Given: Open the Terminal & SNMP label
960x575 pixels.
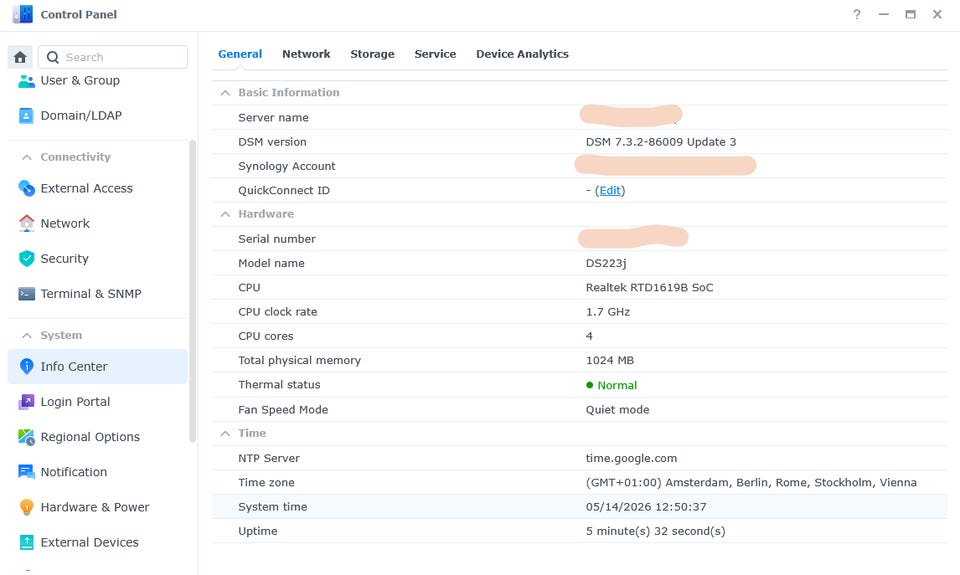Looking at the screenshot, I should (91, 294).
